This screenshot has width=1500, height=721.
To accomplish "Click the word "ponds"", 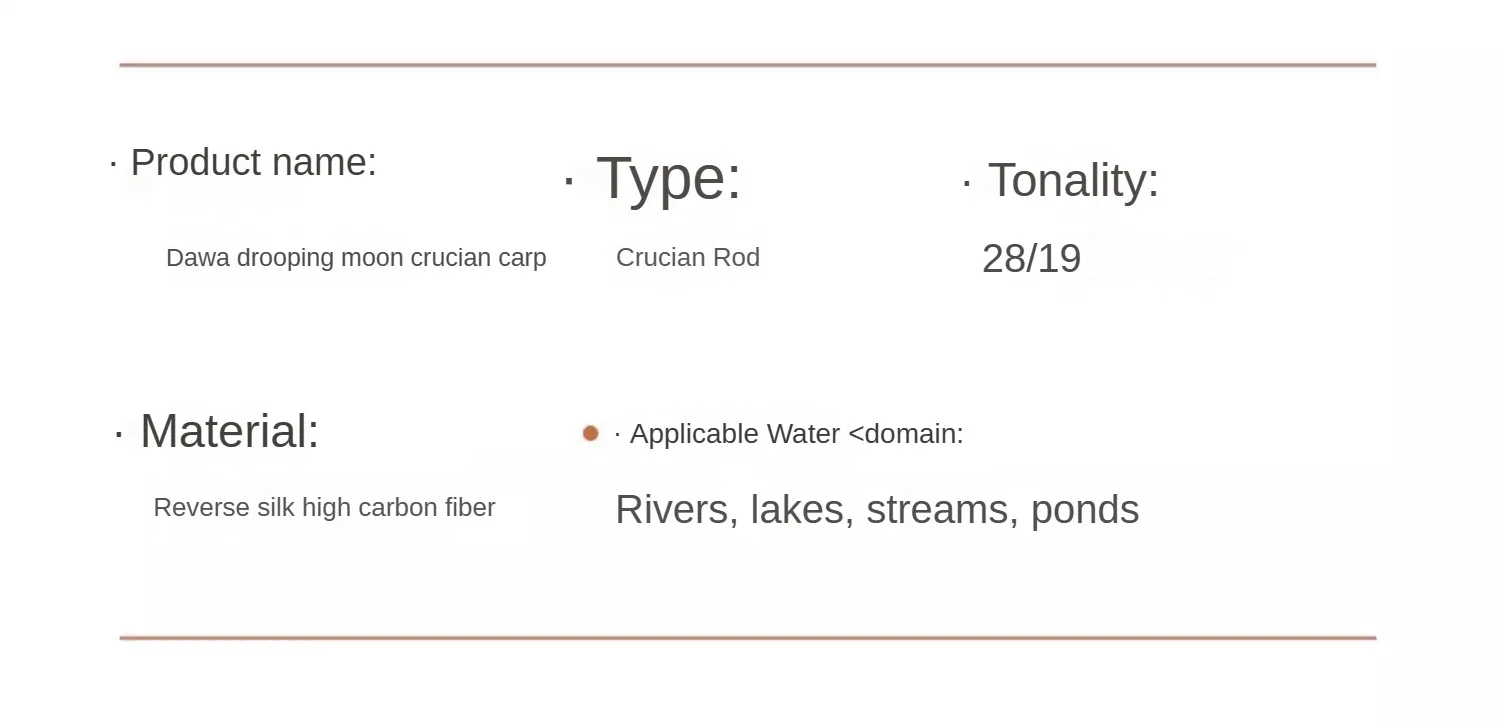I will tap(1085, 510).
